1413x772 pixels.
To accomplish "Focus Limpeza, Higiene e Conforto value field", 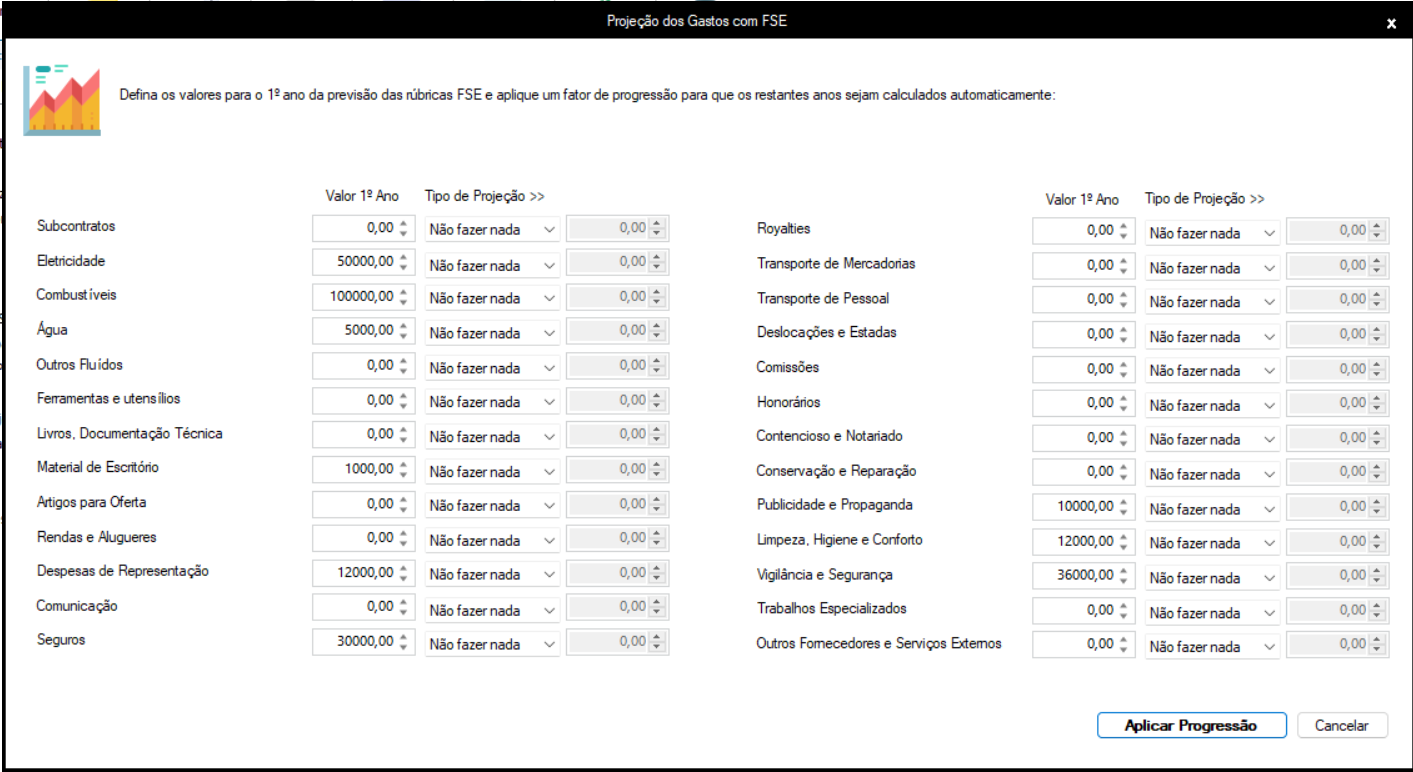I will point(1083,541).
